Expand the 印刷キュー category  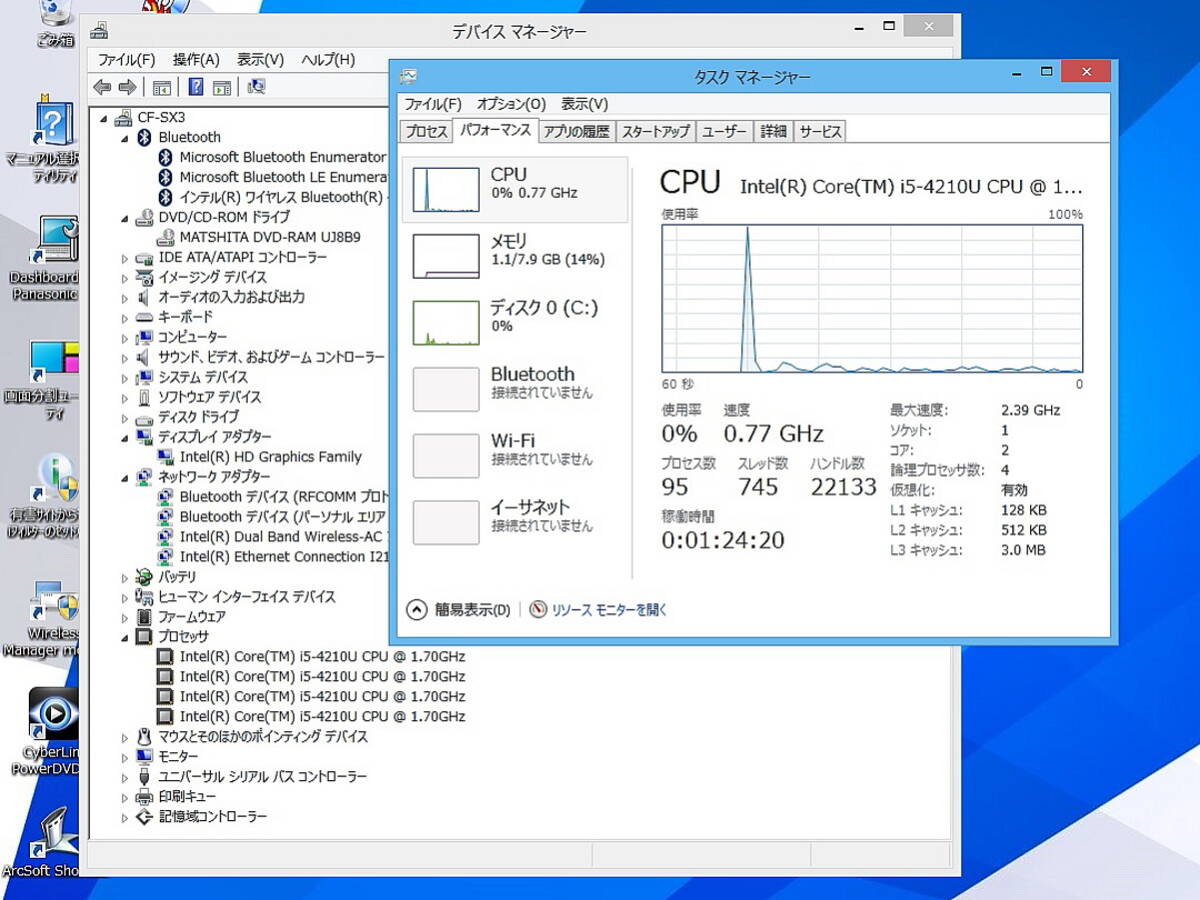point(125,797)
